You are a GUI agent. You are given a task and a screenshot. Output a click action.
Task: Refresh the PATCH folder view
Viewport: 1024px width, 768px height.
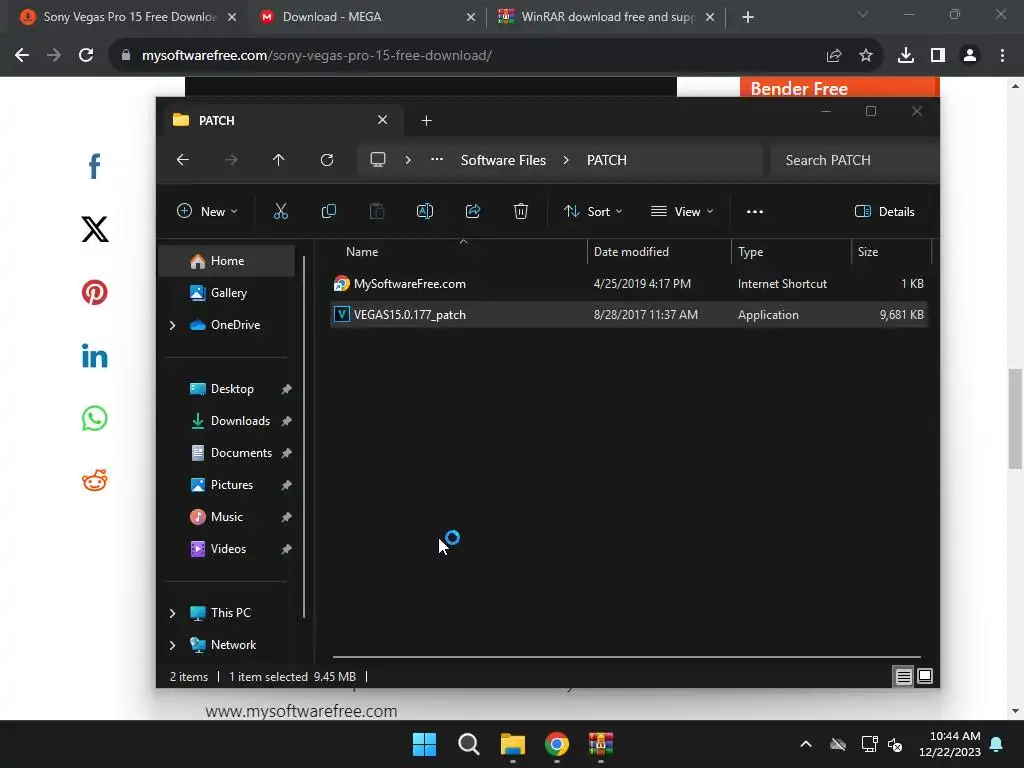tap(327, 160)
